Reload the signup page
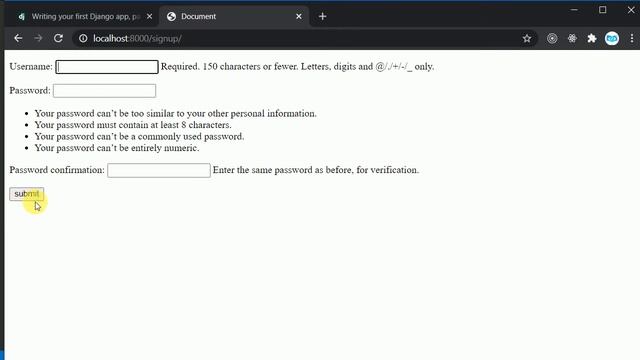Image resolution: width=640 pixels, height=360 pixels. 58,38
